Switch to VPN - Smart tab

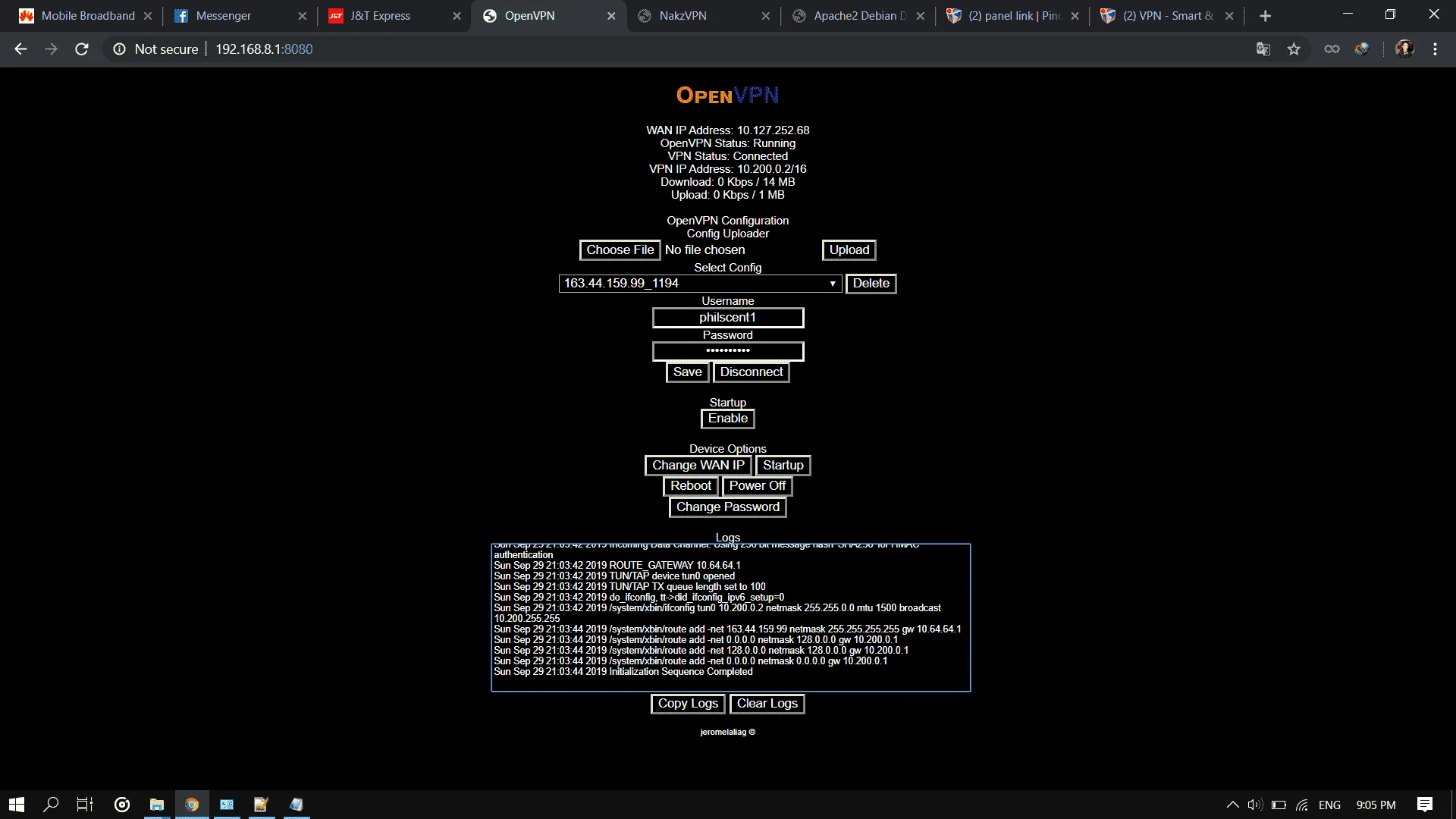click(1168, 16)
